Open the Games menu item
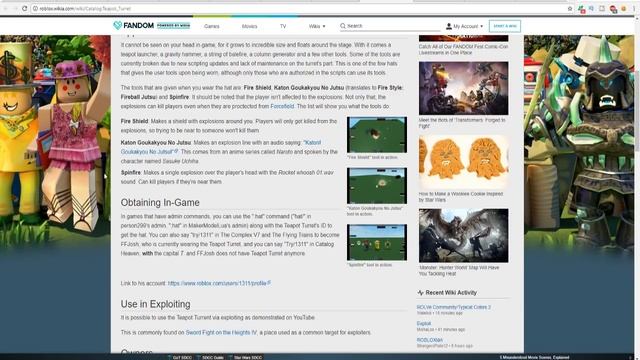Viewport: 640px width, 360px height. tap(211, 26)
